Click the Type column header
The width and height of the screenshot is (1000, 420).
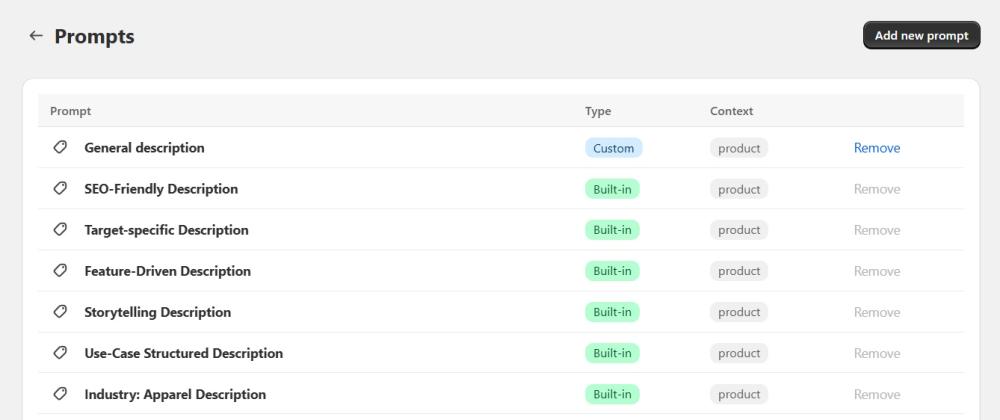[598, 111]
